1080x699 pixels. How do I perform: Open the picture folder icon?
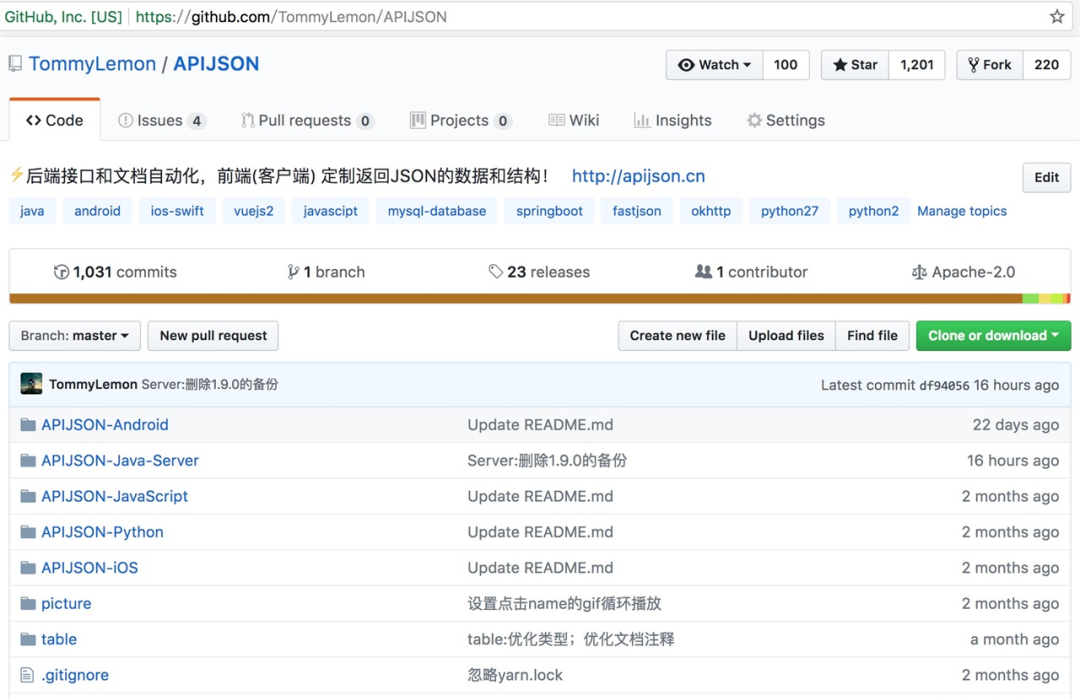pos(28,603)
